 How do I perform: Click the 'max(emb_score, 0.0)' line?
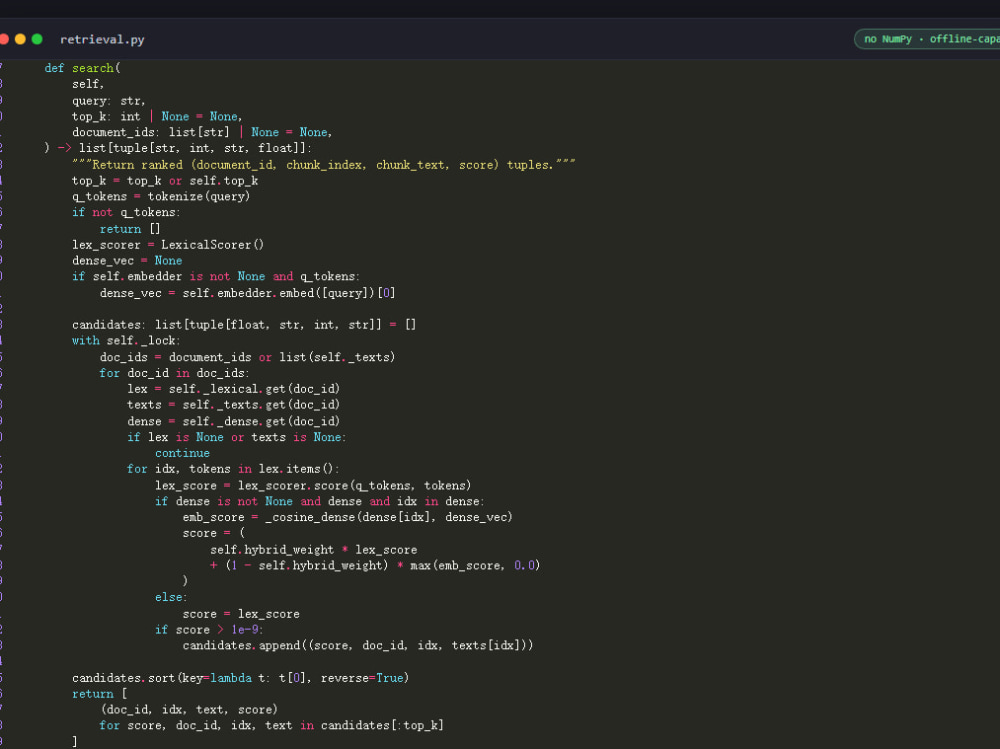coord(375,566)
